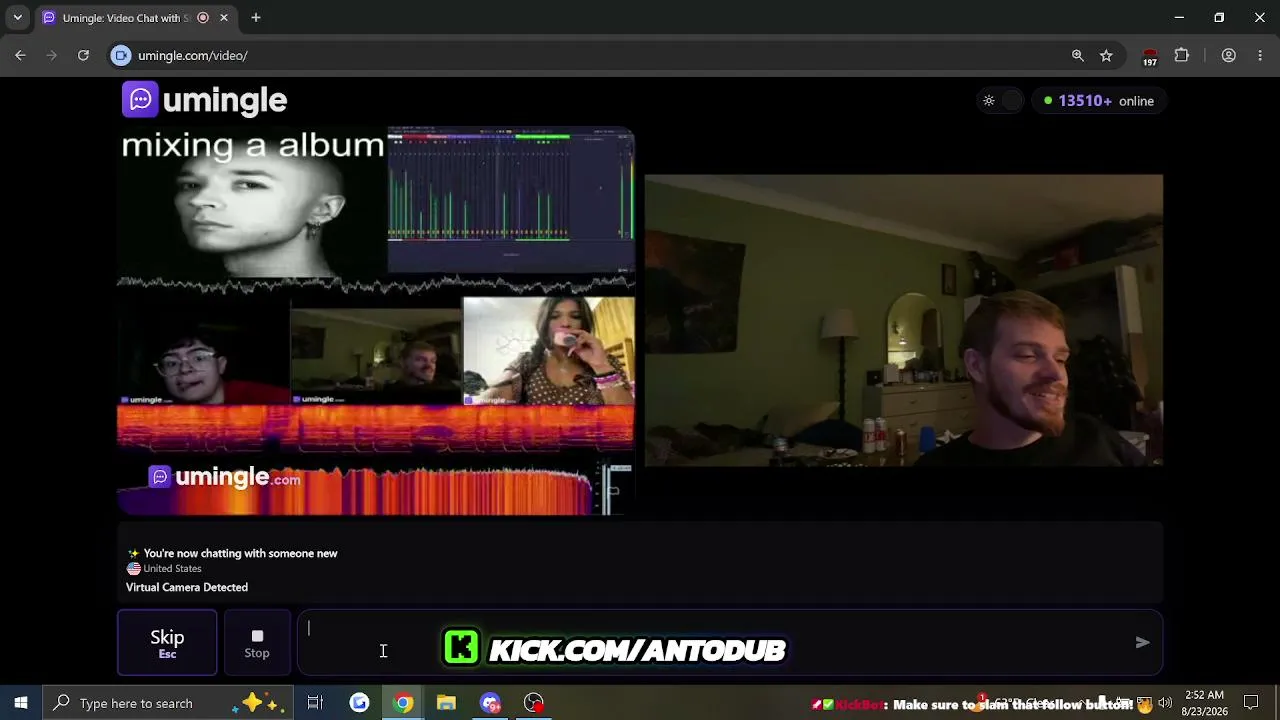Image resolution: width=1280 pixels, height=720 pixels.
Task: Open the taskbar clock and calendar
Action: pyautogui.click(x=1203, y=703)
